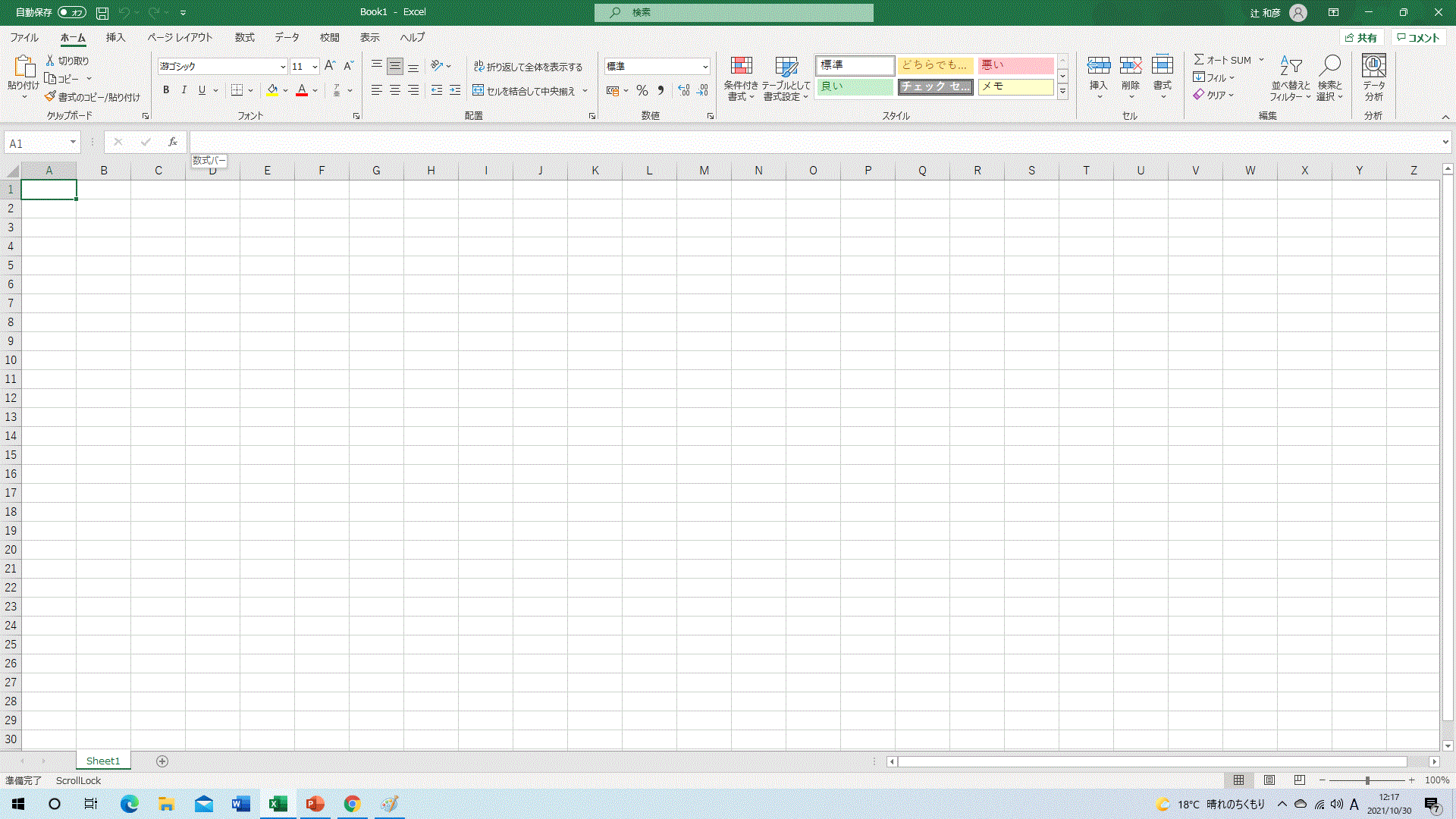Click the Percent Style icon
This screenshot has width=1456, height=819.
(x=642, y=90)
